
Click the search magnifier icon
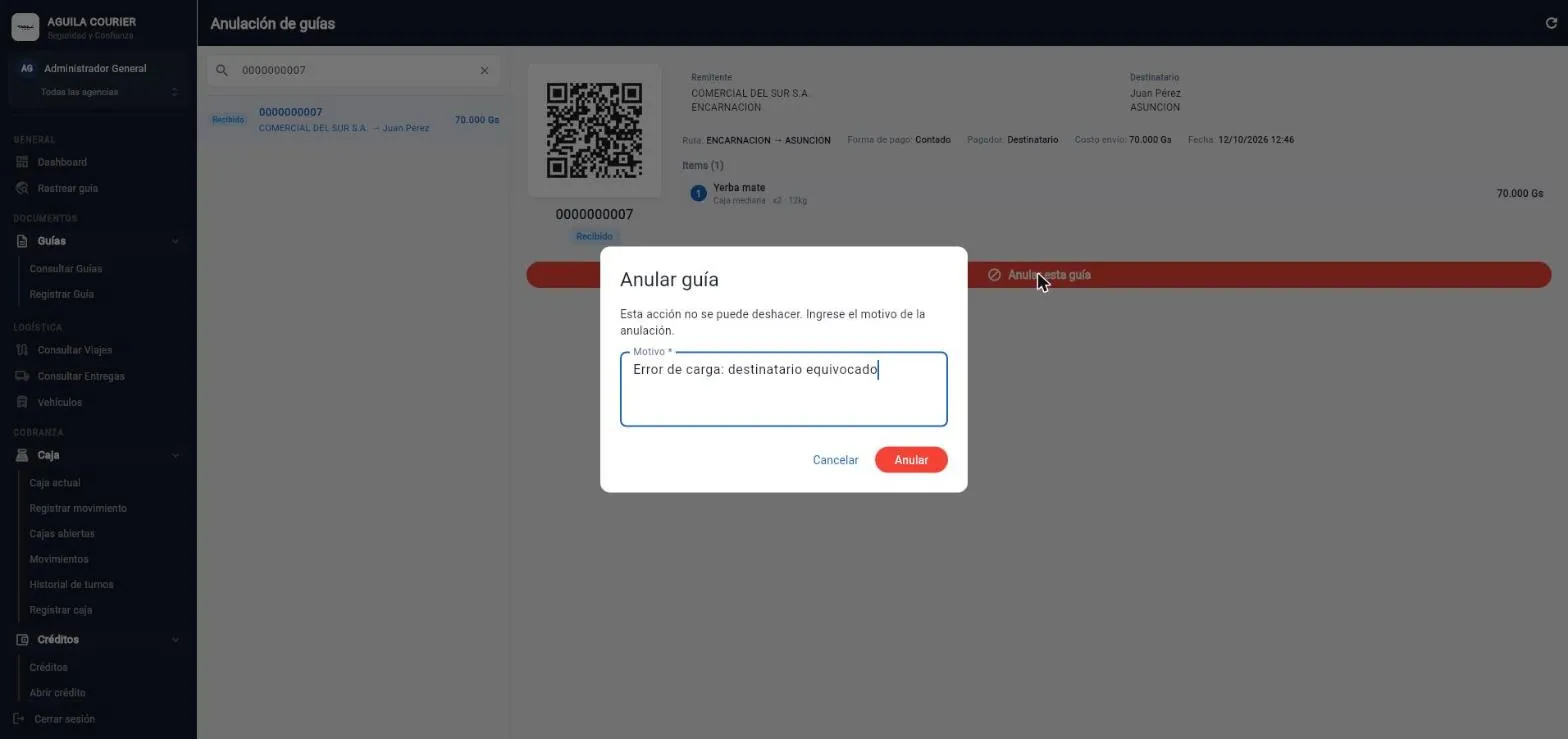[x=222, y=70]
